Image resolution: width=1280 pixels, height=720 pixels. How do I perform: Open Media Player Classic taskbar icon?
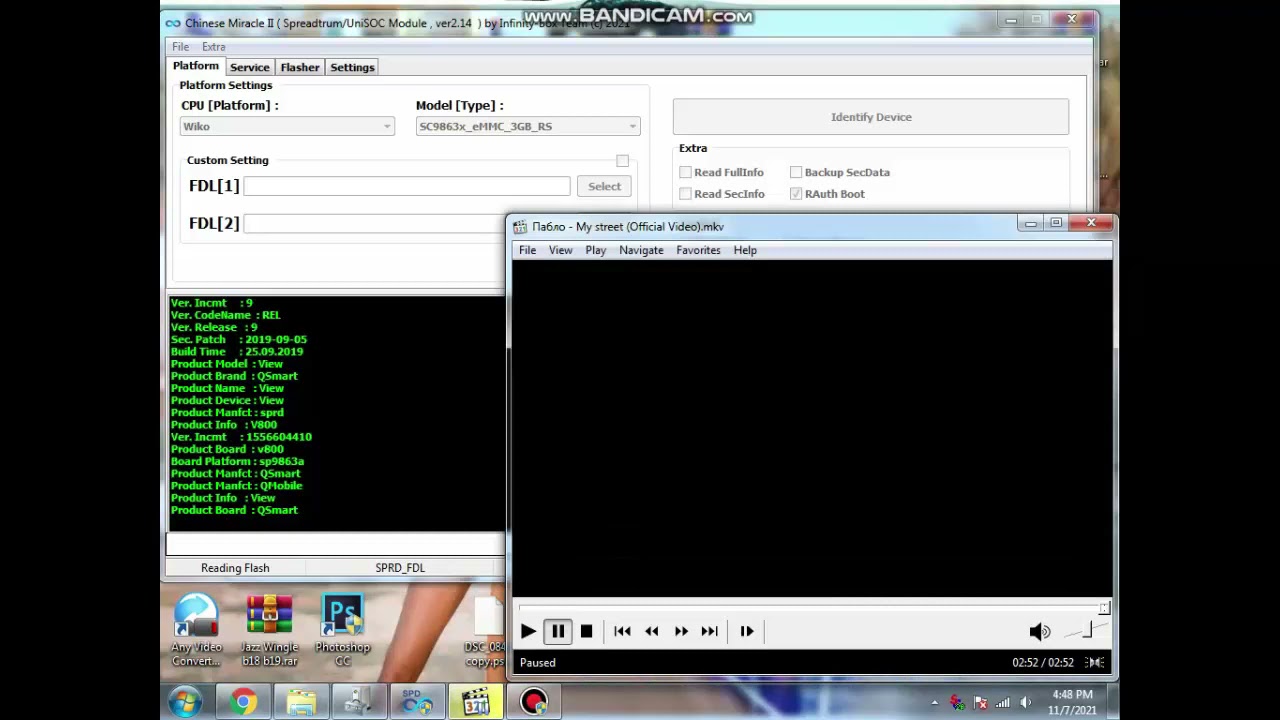point(475,702)
